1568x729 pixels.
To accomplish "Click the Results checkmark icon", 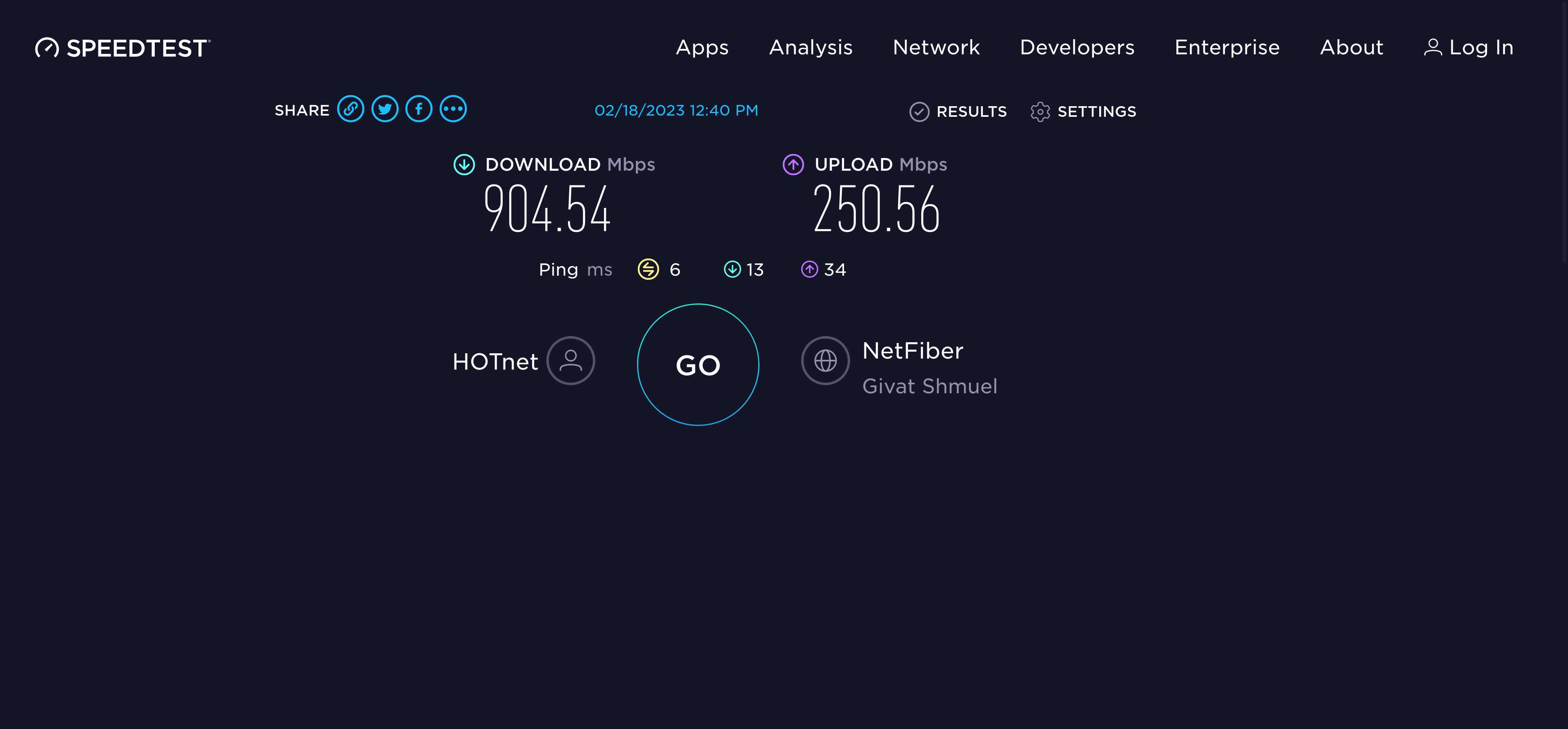I will click(918, 112).
